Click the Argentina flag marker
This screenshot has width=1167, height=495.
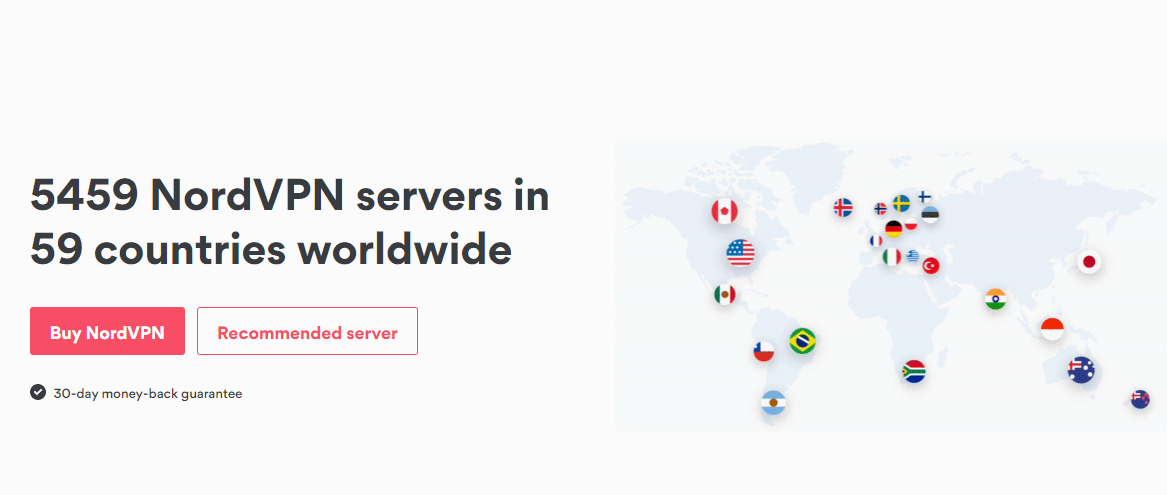774,403
